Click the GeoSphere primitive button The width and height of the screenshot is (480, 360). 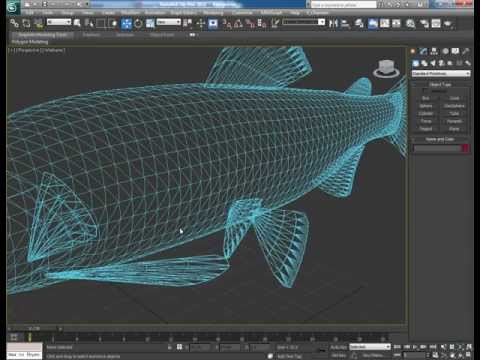[454, 106]
